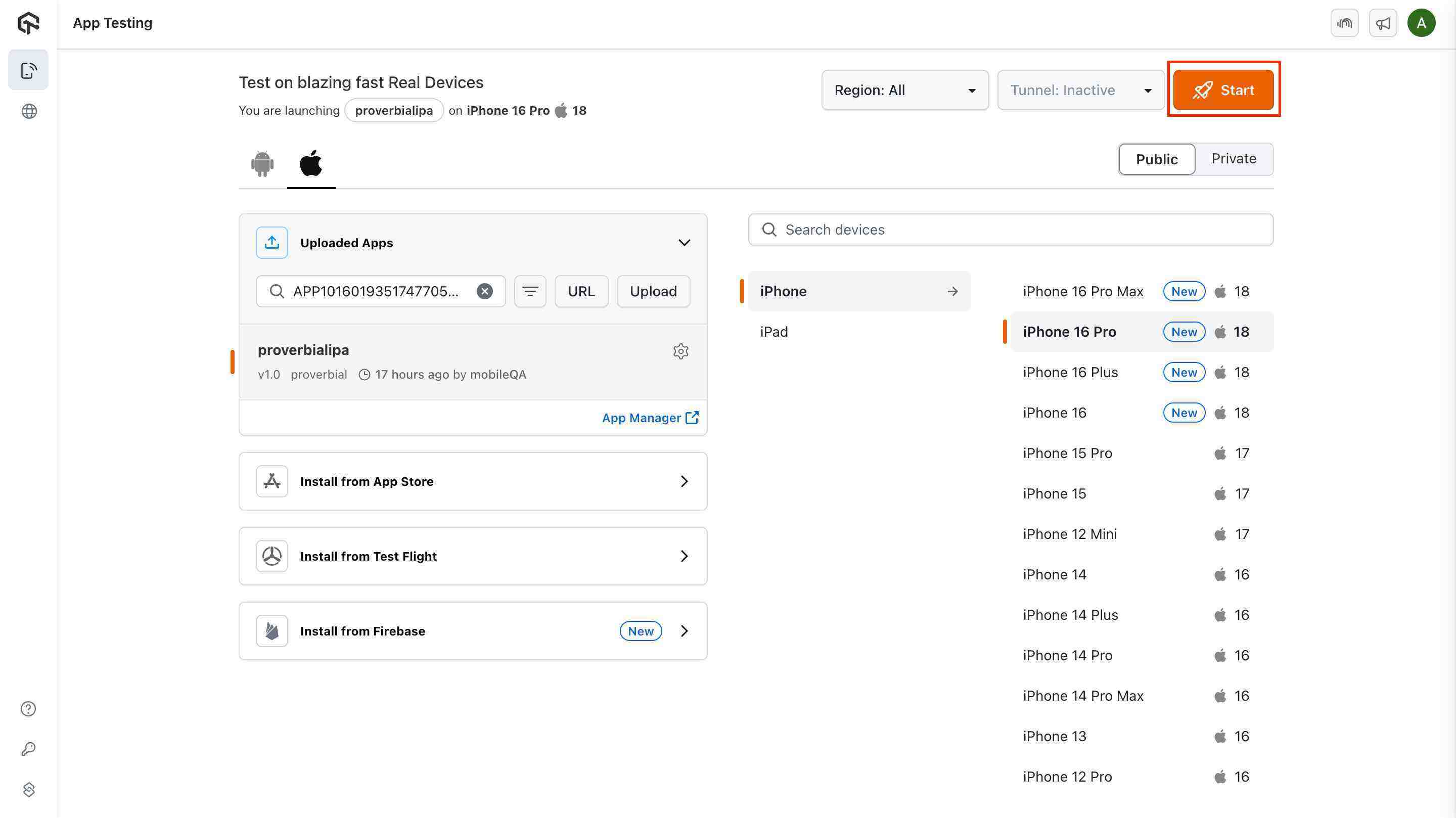Expand Install from App Store

click(473, 481)
